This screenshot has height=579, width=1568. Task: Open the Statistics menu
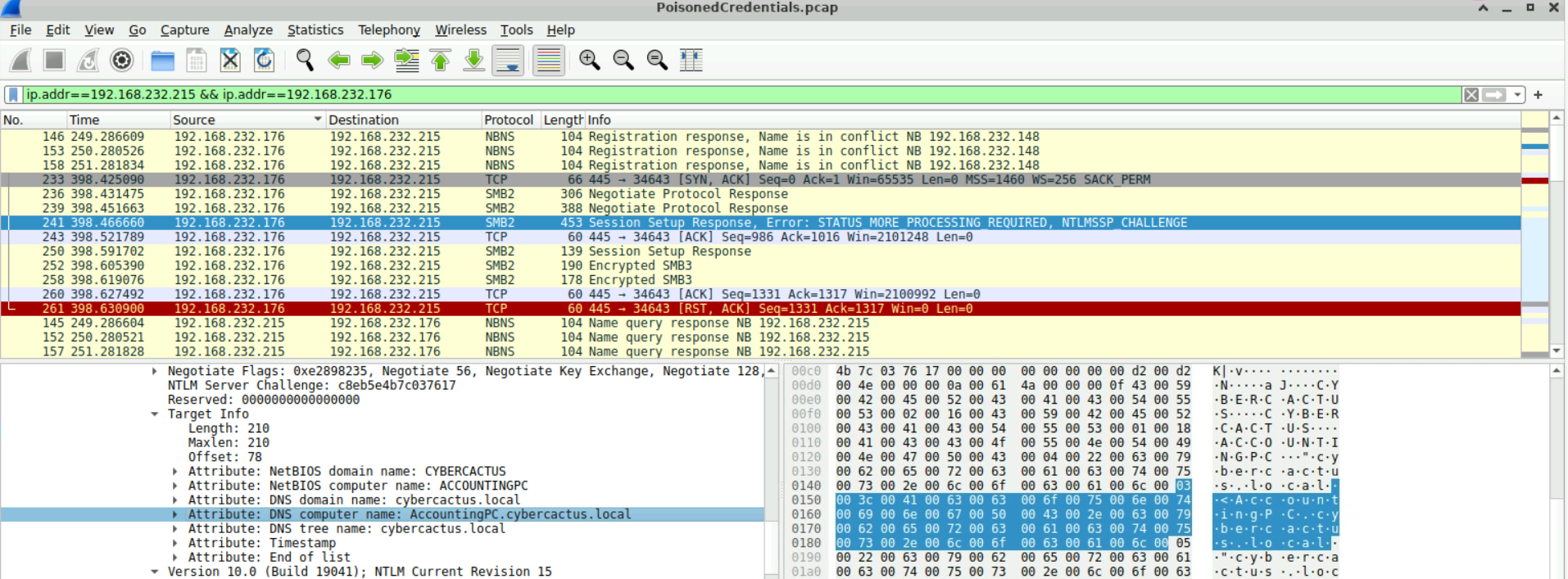[315, 29]
